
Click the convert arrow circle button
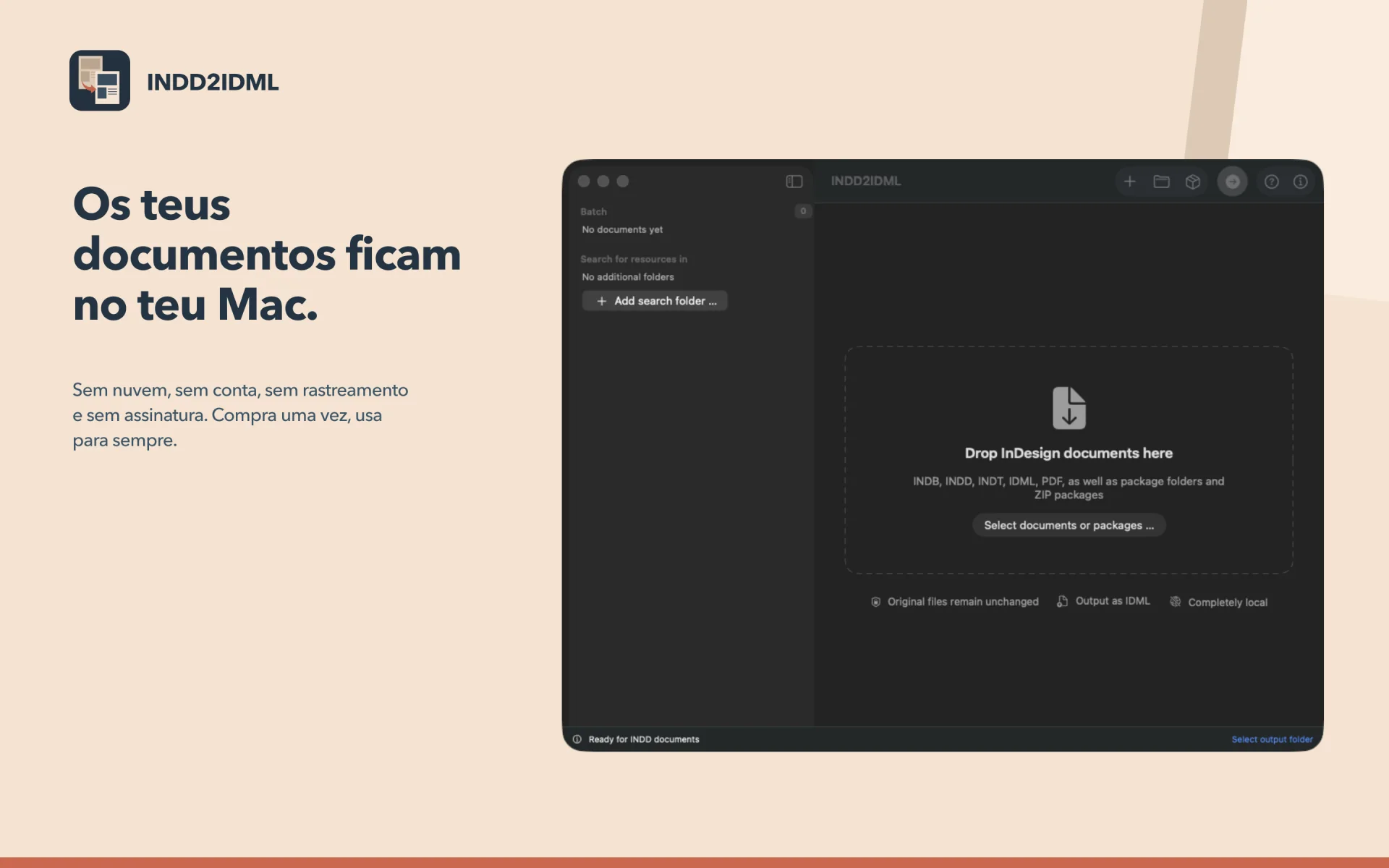1232,182
